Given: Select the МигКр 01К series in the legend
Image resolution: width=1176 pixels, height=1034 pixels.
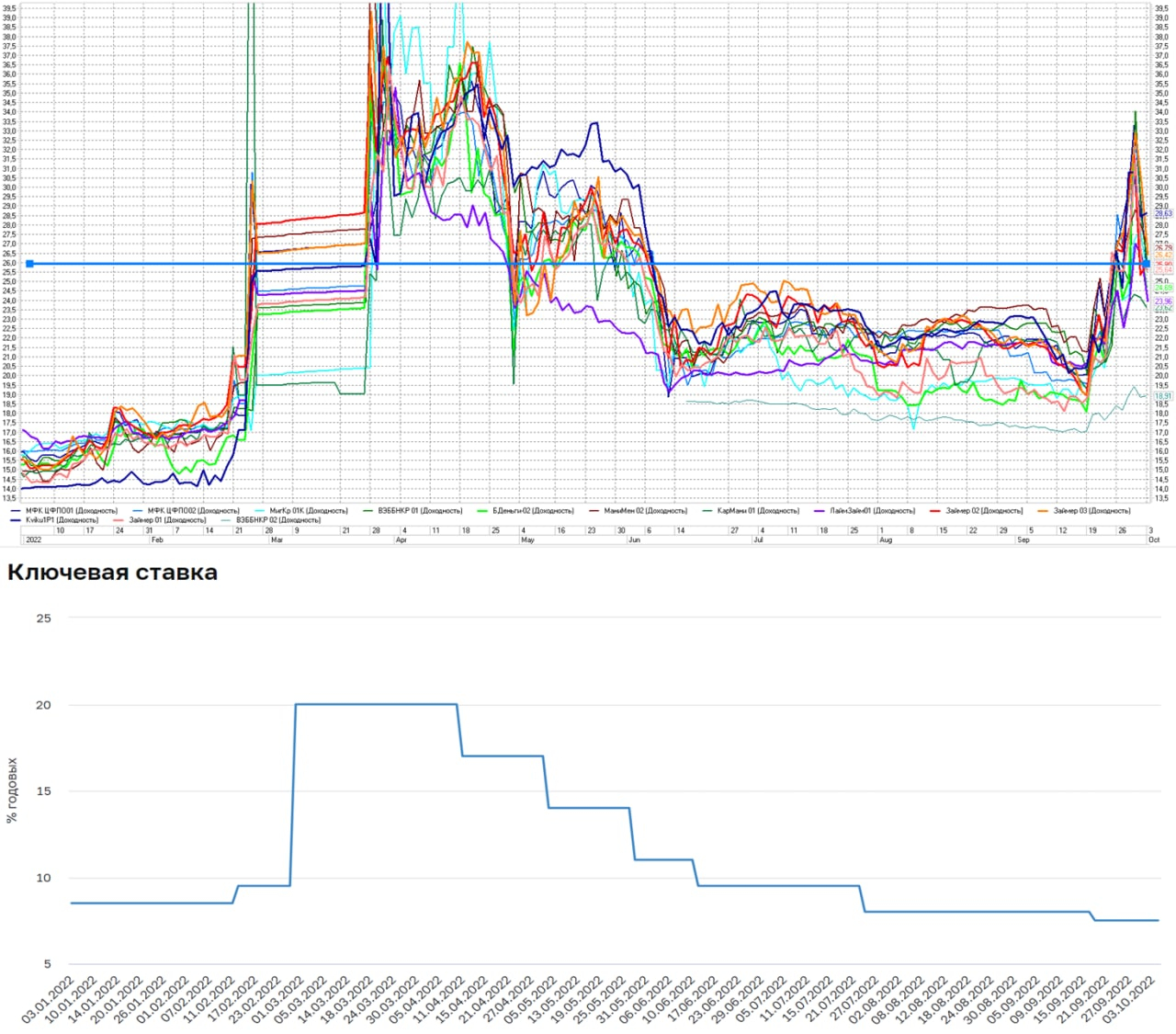Looking at the screenshot, I should 301,510.
